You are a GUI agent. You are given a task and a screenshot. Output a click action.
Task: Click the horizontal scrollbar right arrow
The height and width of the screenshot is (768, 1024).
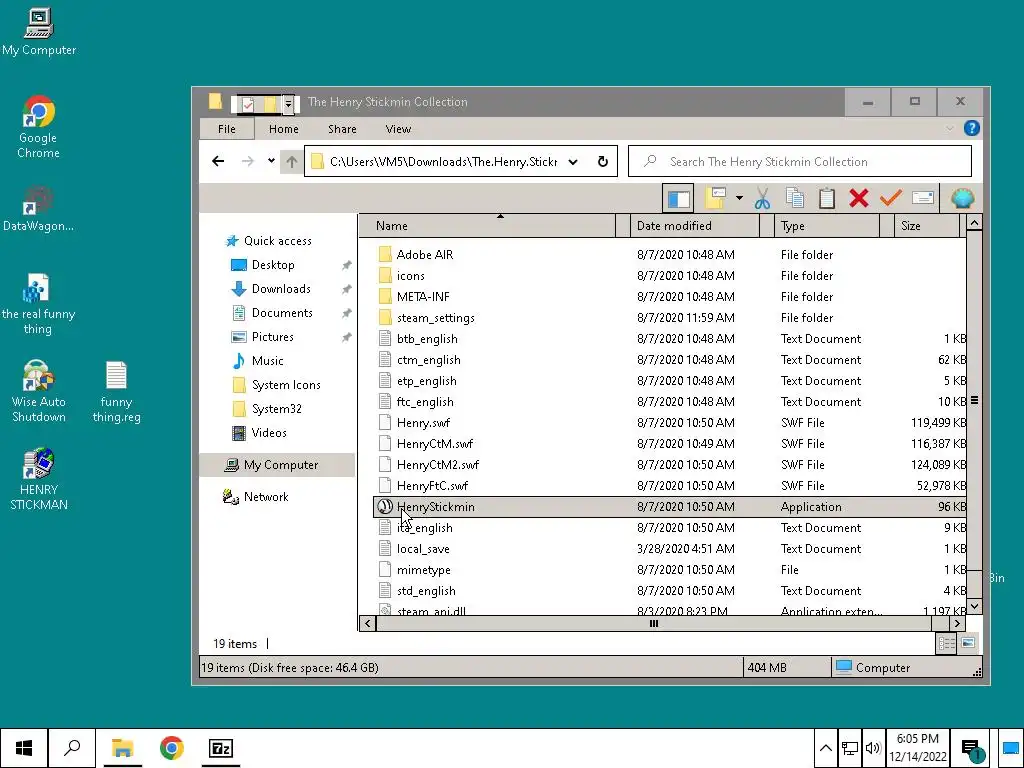point(957,624)
